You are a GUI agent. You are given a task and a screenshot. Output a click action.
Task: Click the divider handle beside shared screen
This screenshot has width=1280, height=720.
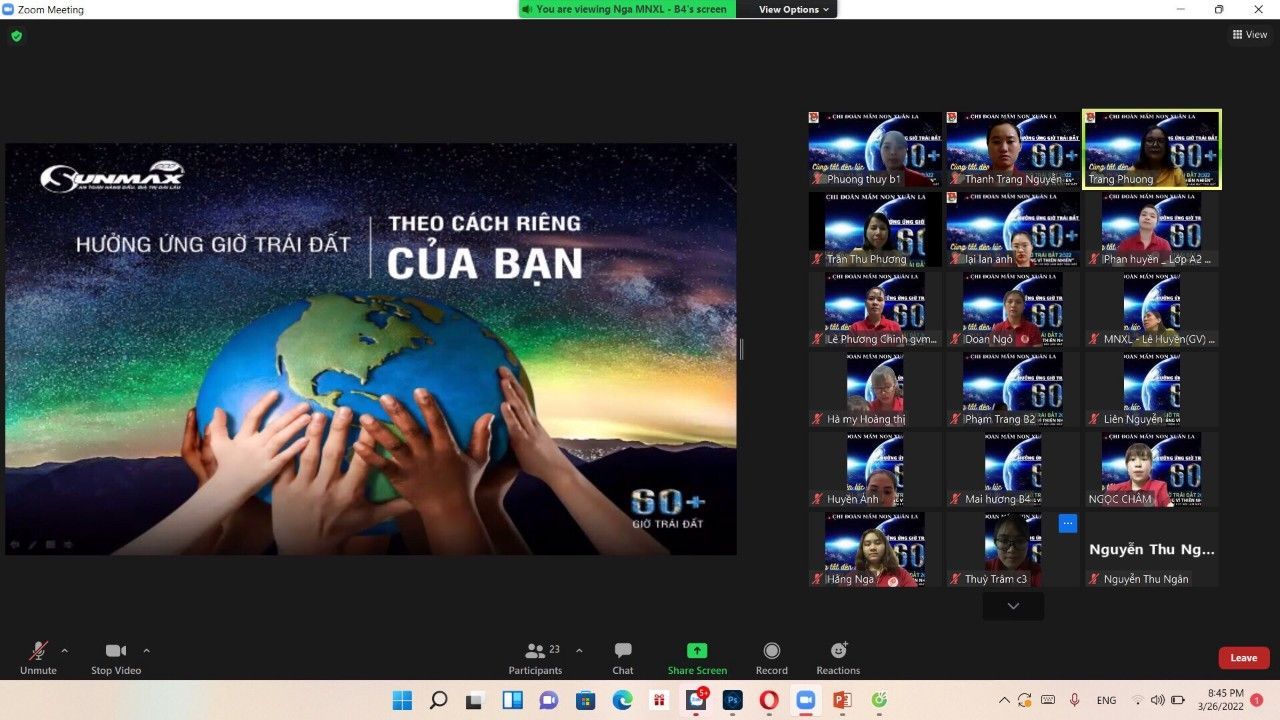tap(741, 349)
